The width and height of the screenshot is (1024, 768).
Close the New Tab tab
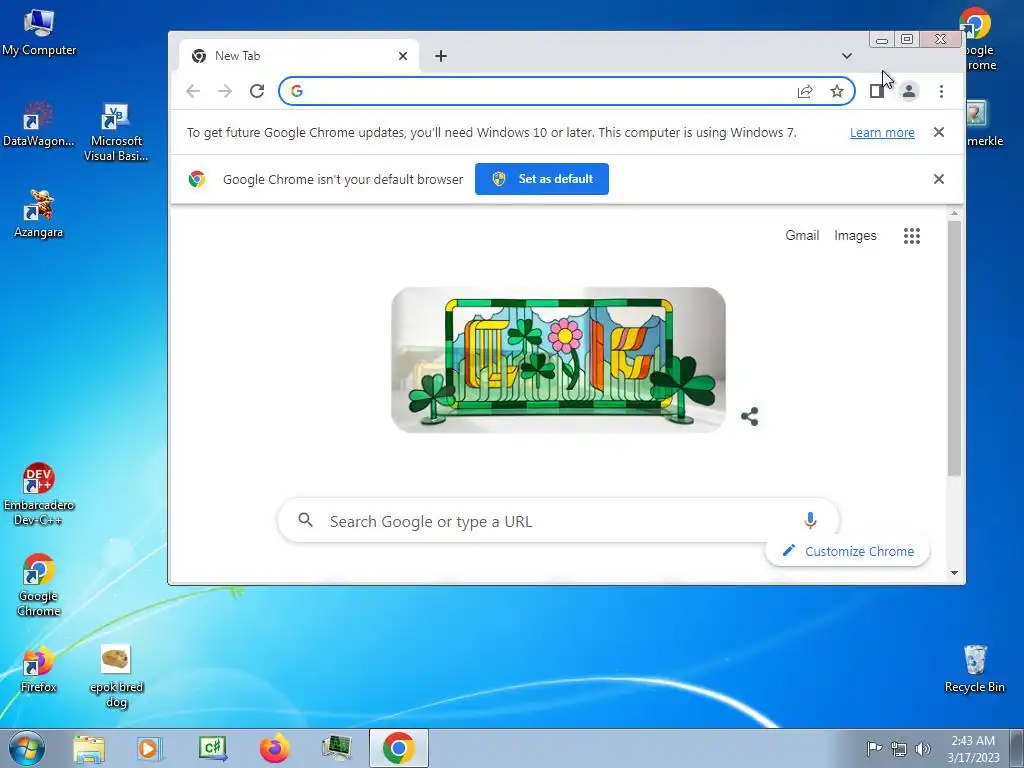[403, 56]
